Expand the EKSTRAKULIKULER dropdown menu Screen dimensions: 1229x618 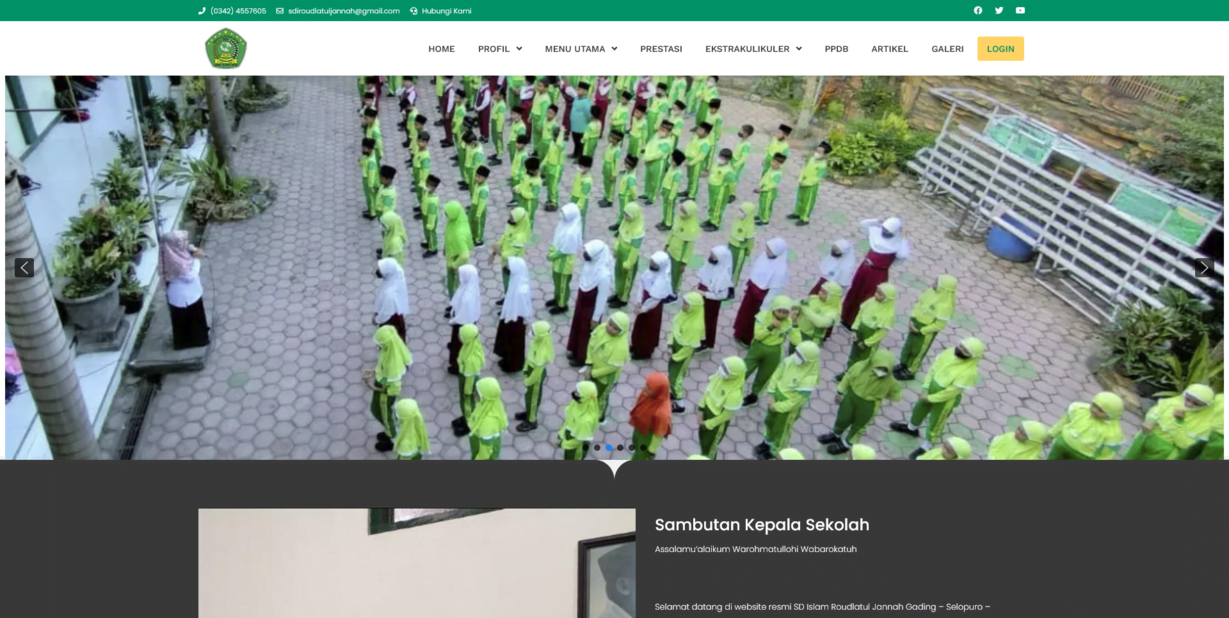pos(753,49)
